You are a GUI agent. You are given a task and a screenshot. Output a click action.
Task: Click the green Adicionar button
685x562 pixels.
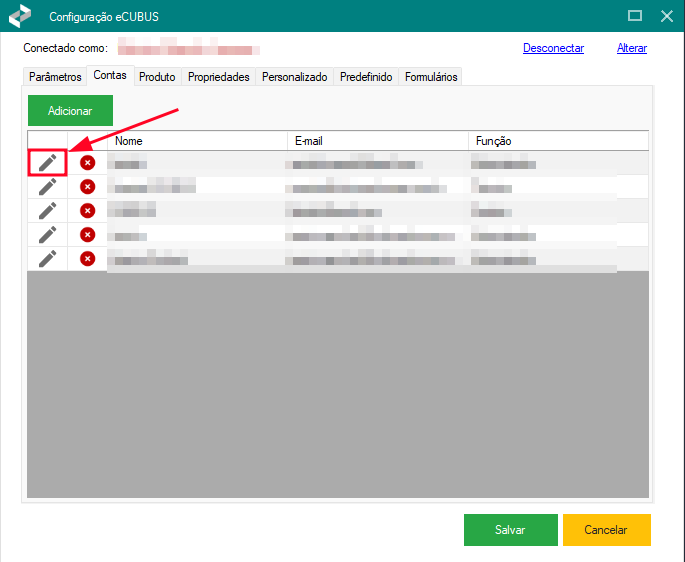[70, 111]
